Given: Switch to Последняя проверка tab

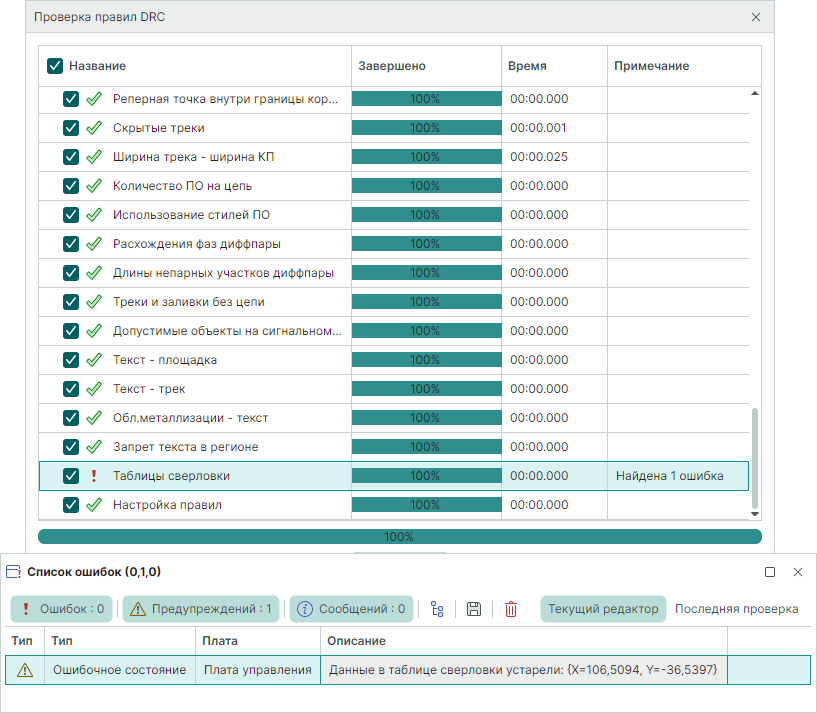Looking at the screenshot, I should pos(736,609).
